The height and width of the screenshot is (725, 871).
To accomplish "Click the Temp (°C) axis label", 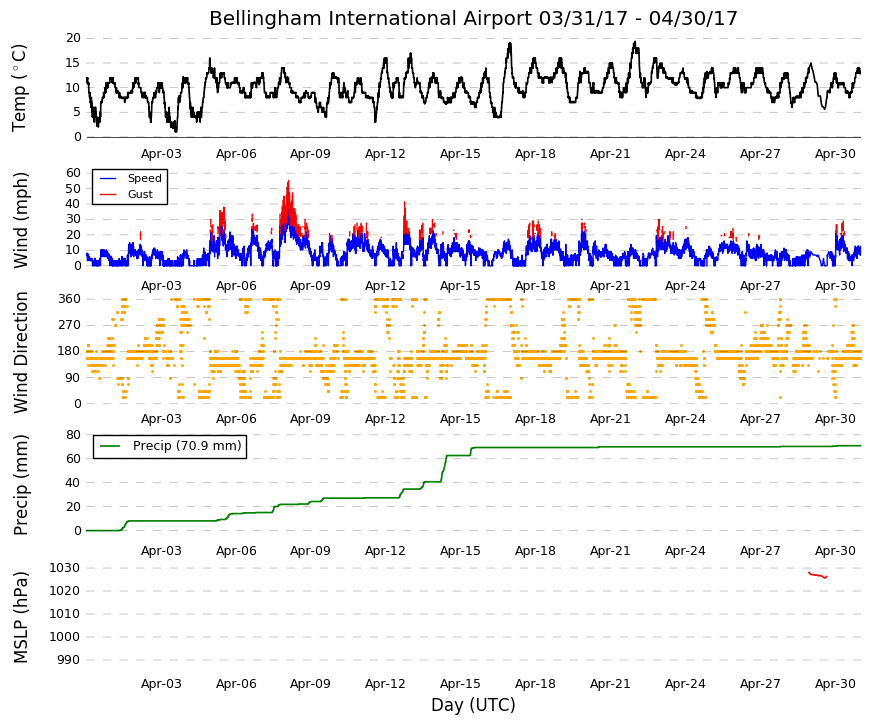I will click(19, 88).
